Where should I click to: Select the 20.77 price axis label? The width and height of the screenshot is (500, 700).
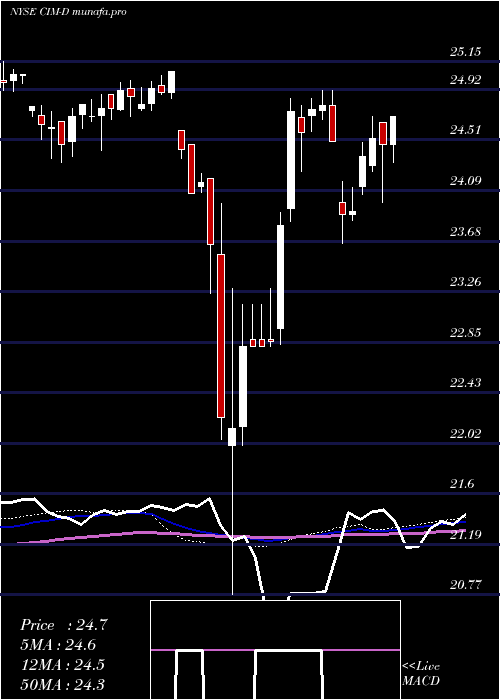pyautogui.click(x=466, y=585)
